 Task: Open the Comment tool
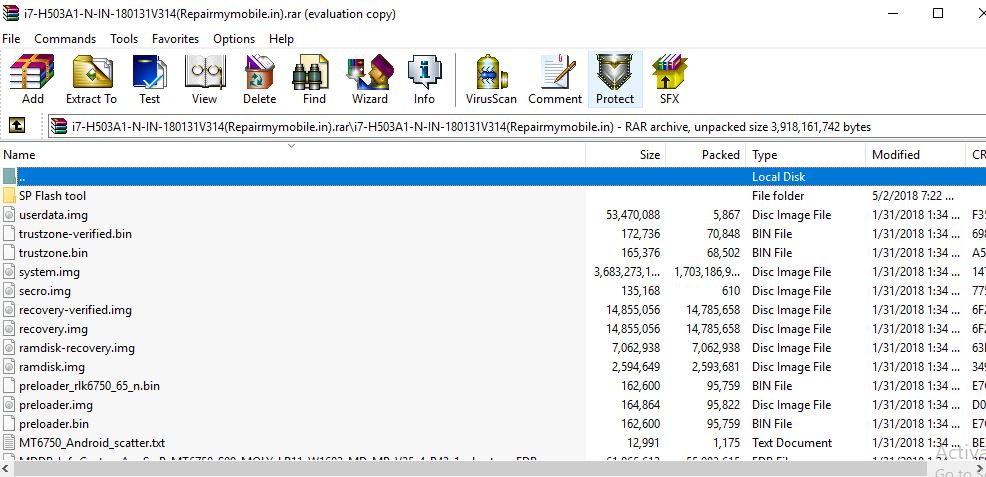tap(555, 79)
